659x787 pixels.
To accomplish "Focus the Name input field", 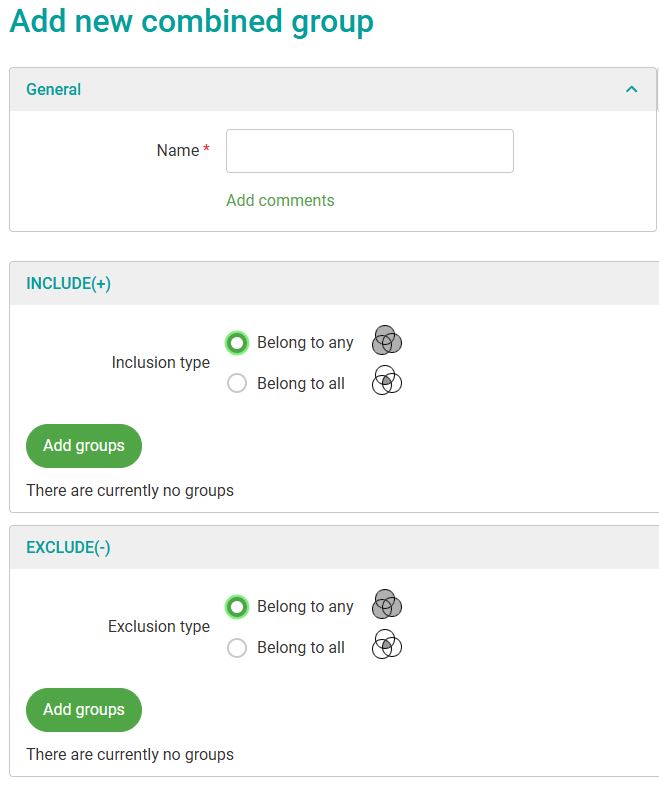I will coord(369,151).
